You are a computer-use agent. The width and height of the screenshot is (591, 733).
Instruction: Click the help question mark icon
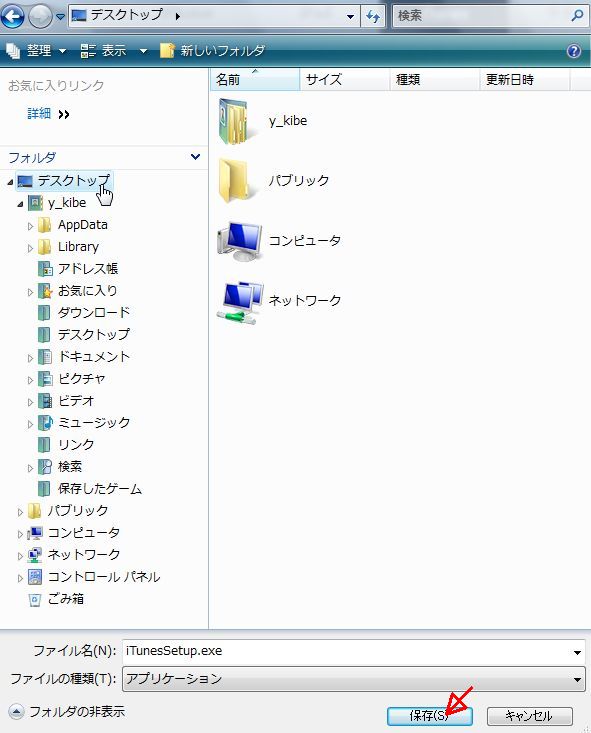click(574, 50)
